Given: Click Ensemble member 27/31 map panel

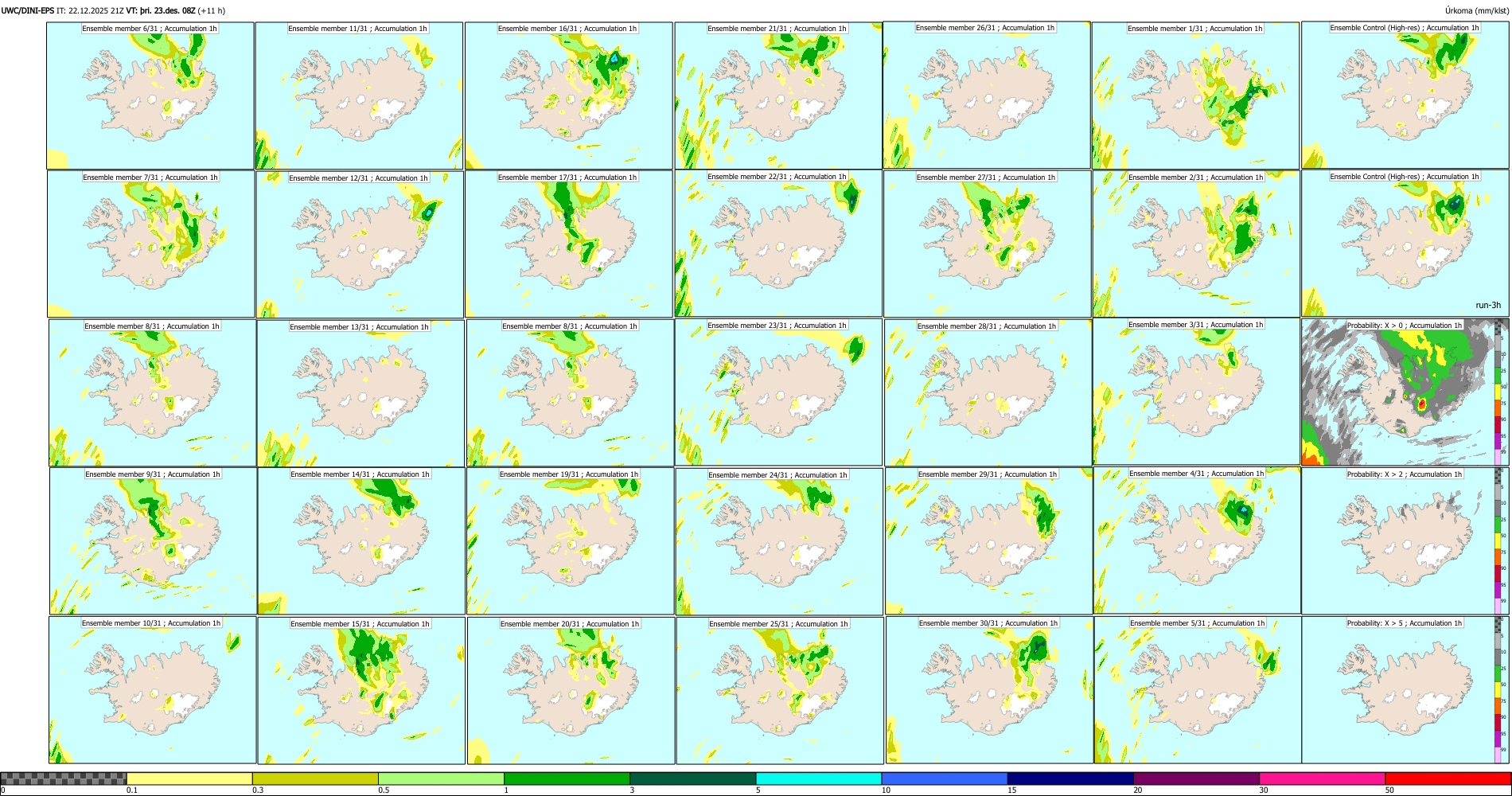Looking at the screenshot, I should pyautogui.click(x=988, y=244).
